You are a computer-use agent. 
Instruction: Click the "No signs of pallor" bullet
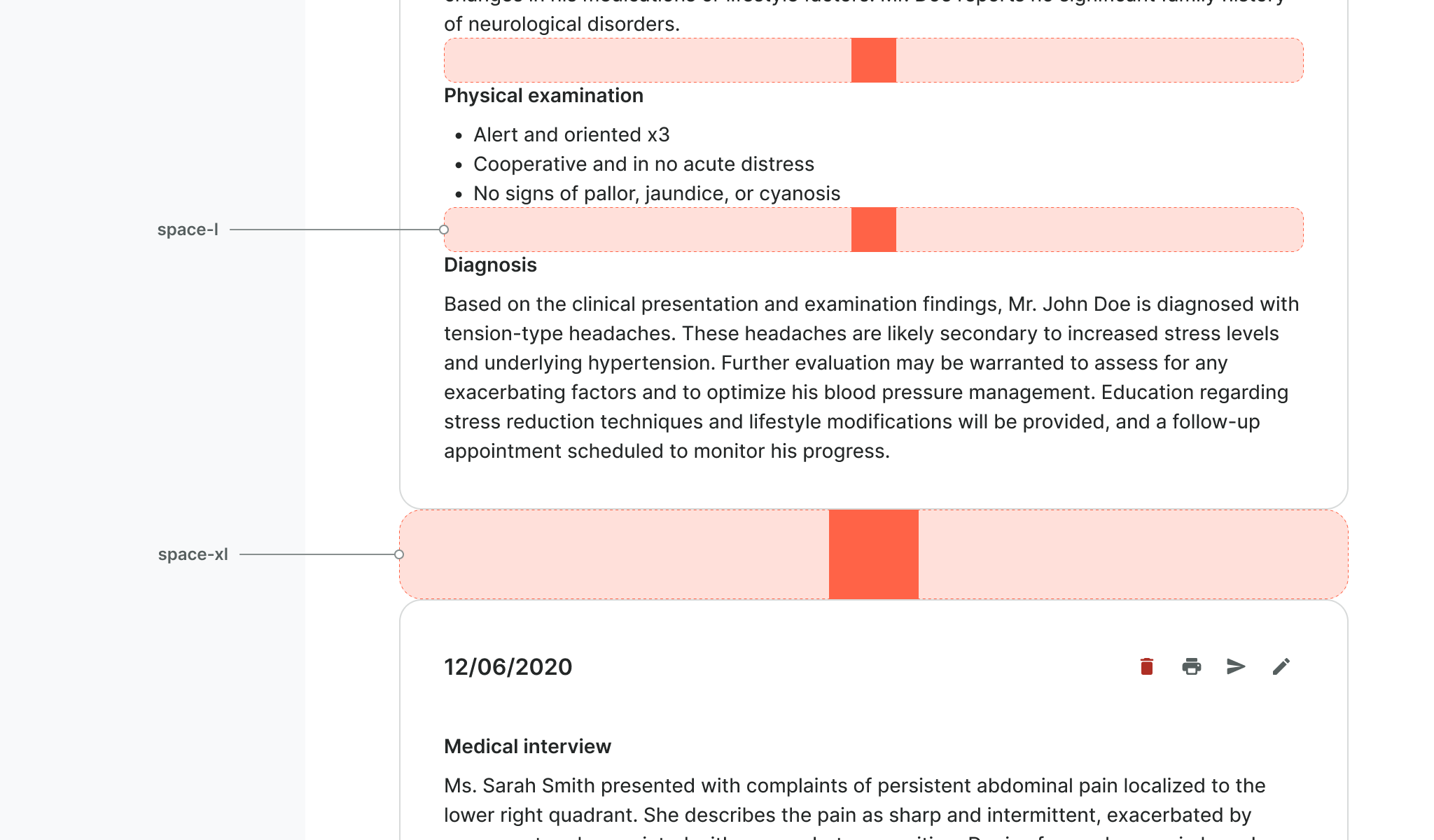(x=656, y=193)
